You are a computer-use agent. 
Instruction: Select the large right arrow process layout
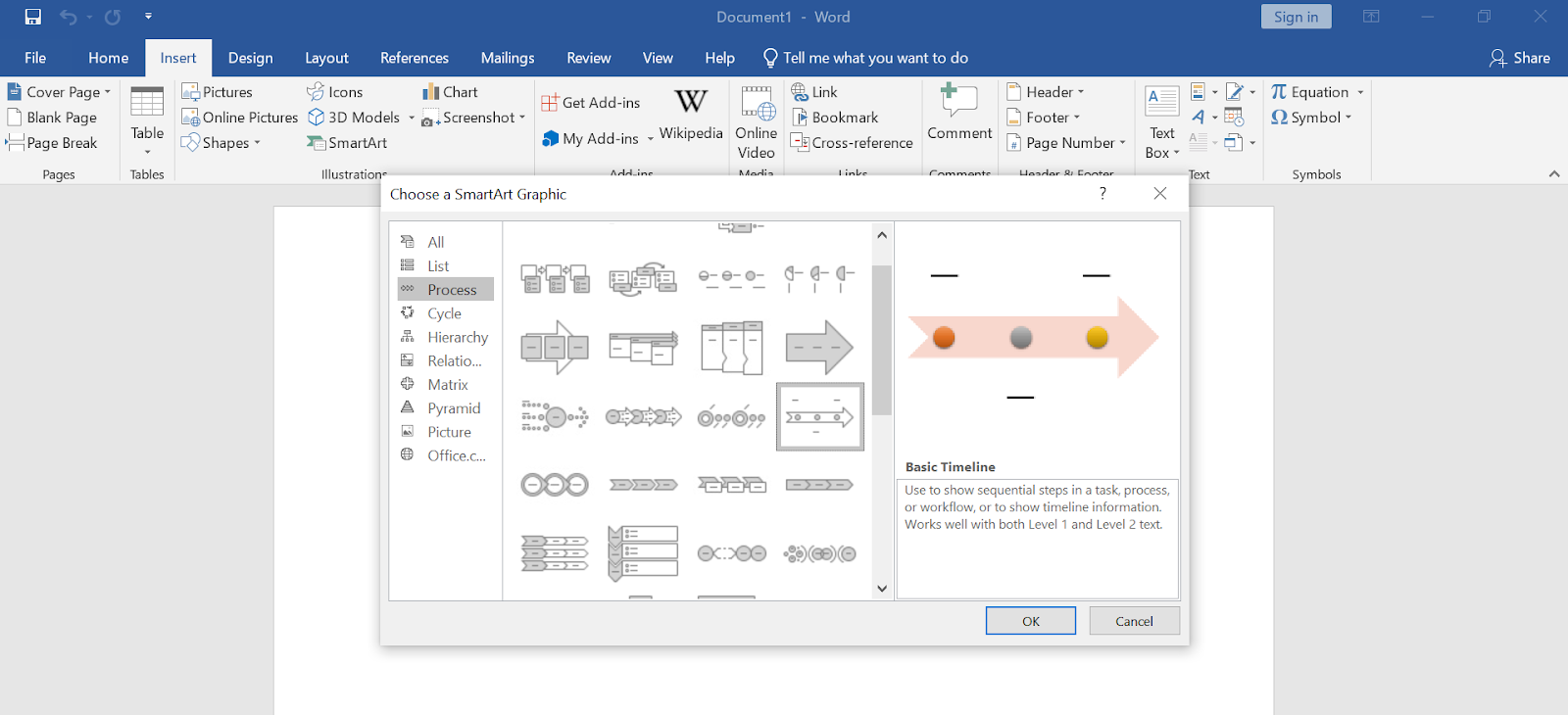(820, 348)
